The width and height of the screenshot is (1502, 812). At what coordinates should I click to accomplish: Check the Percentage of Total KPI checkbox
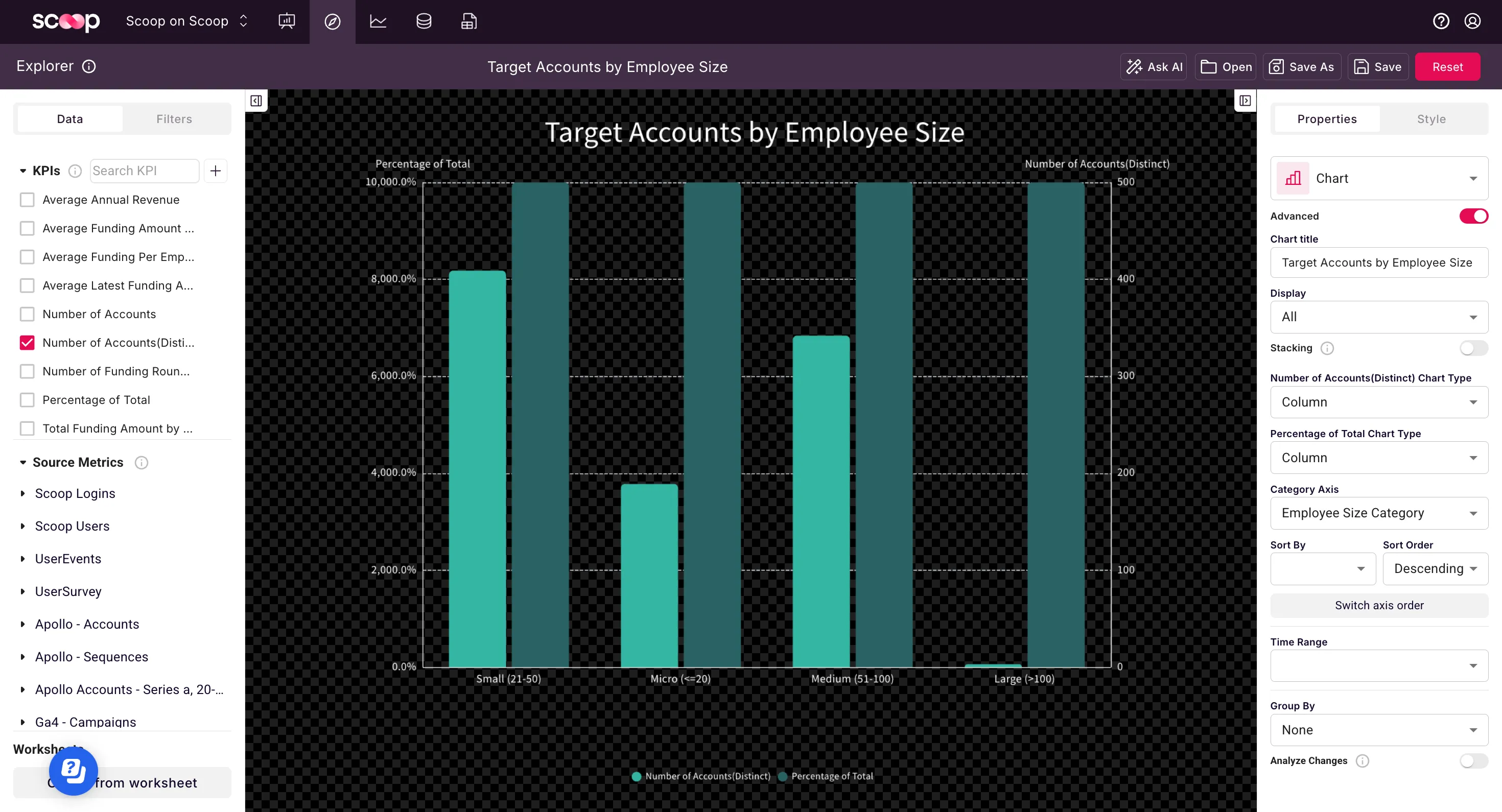click(27, 400)
